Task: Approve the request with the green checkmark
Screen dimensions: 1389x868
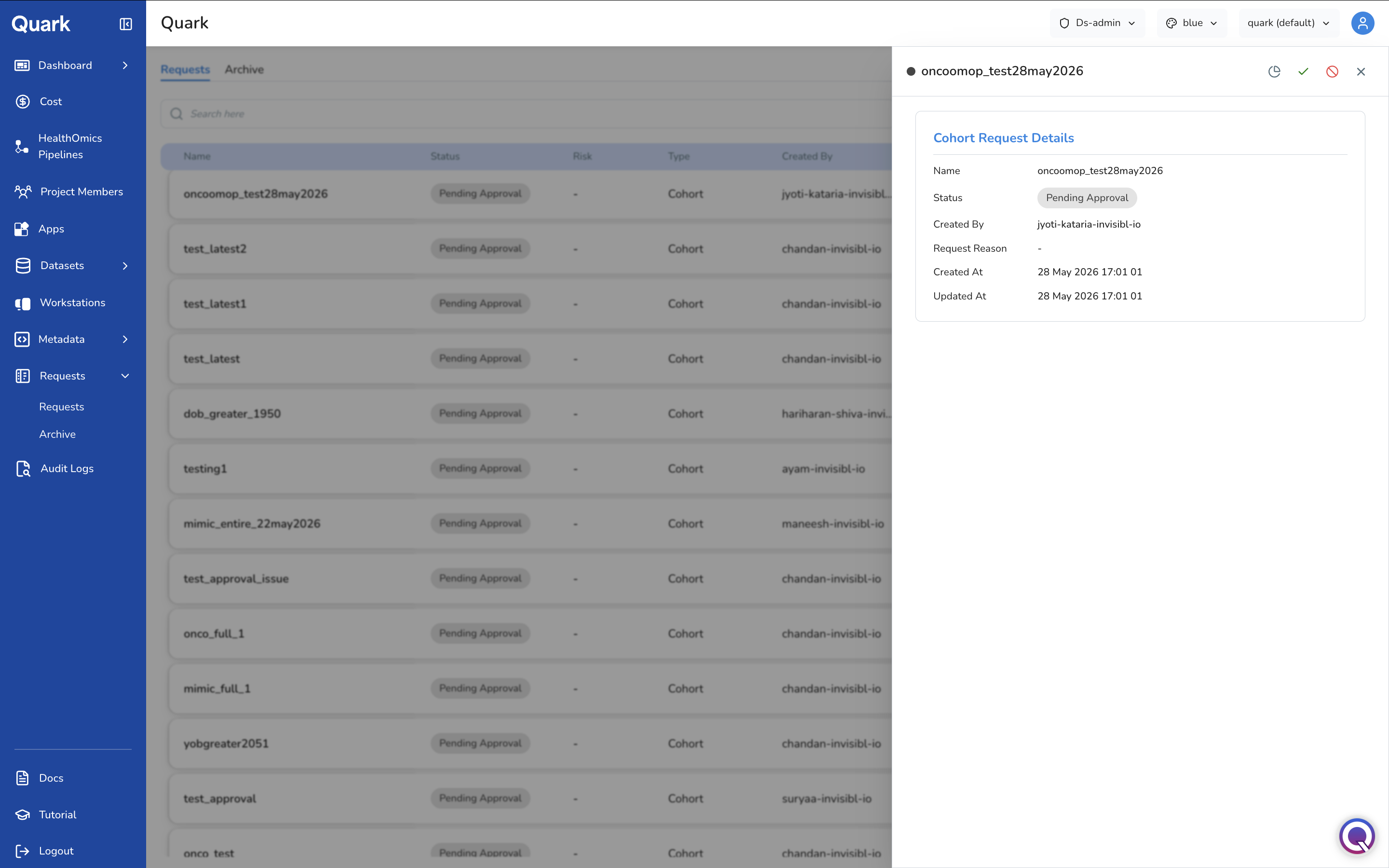Action: pyautogui.click(x=1303, y=71)
